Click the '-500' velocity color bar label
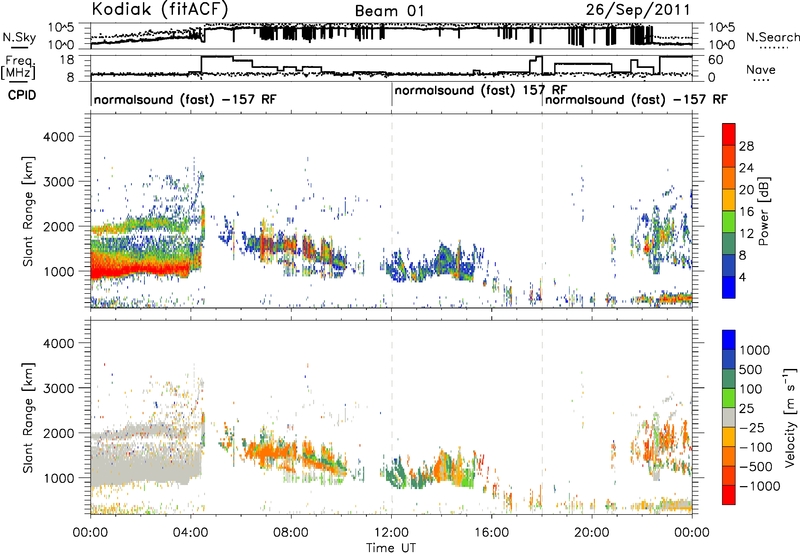The height and width of the screenshot is (554, 800). coord(756,467)
